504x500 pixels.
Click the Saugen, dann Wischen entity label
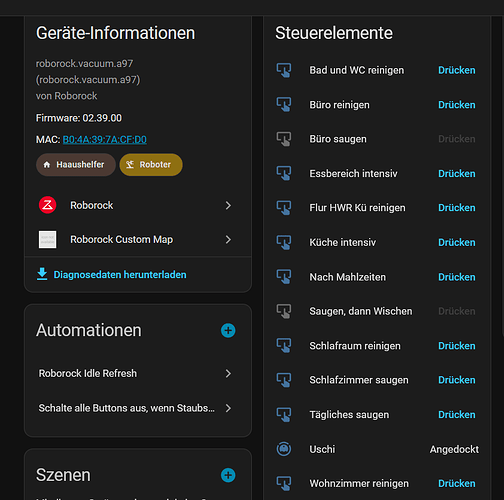pos(361,311)
